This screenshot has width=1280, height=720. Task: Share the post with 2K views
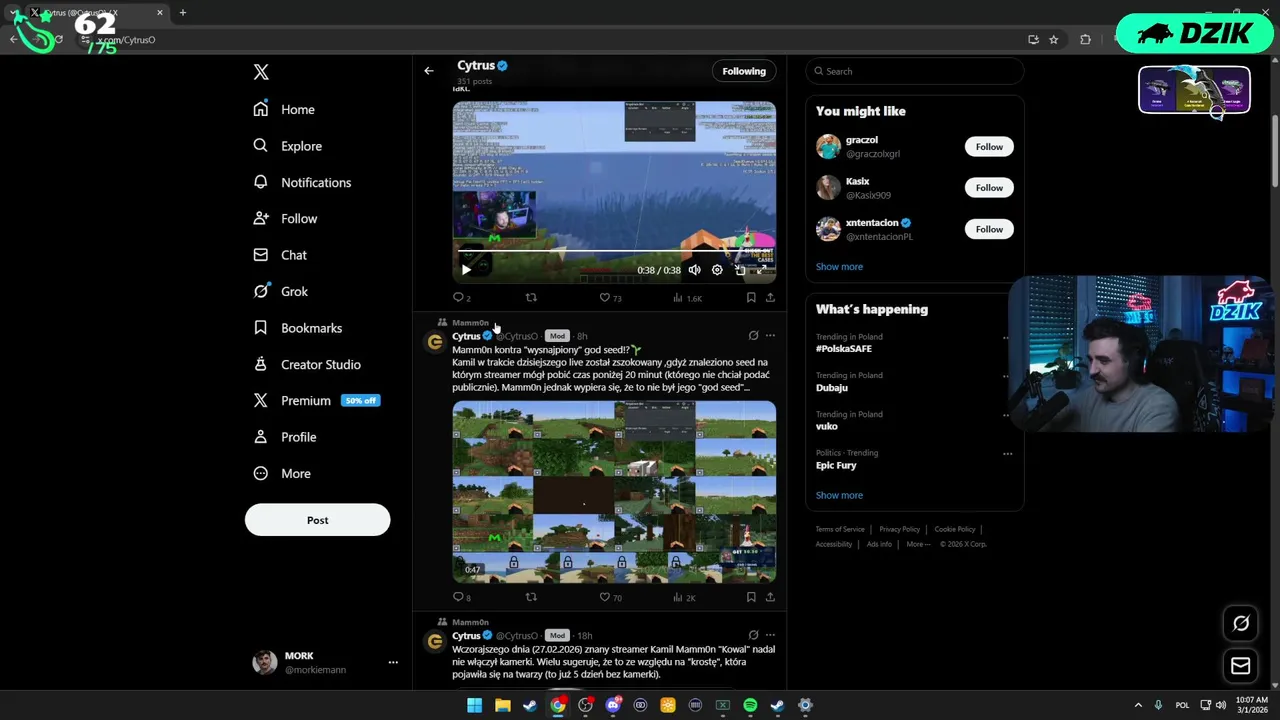[770, 597]
